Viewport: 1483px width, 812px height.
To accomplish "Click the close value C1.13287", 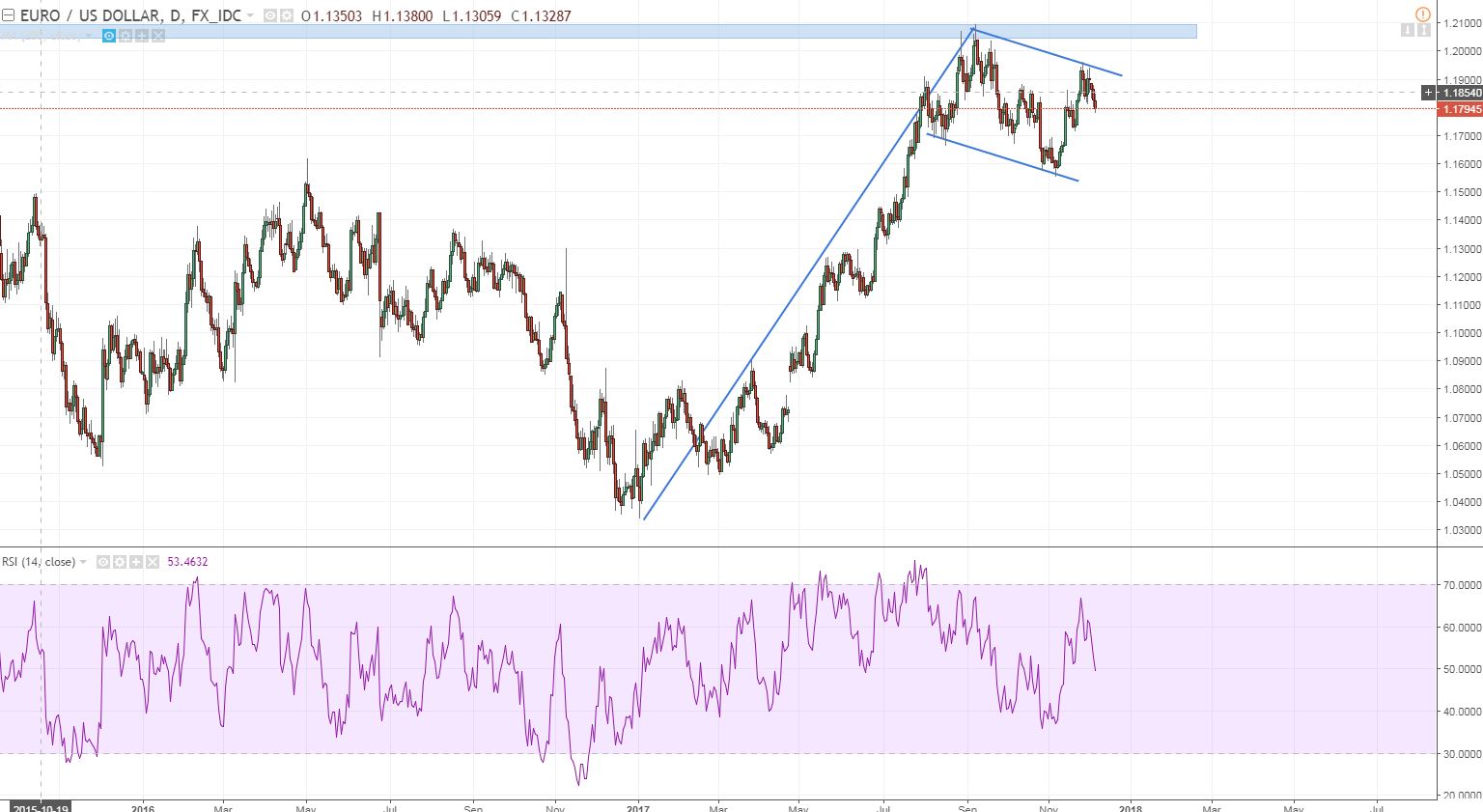I will (541, 15).
